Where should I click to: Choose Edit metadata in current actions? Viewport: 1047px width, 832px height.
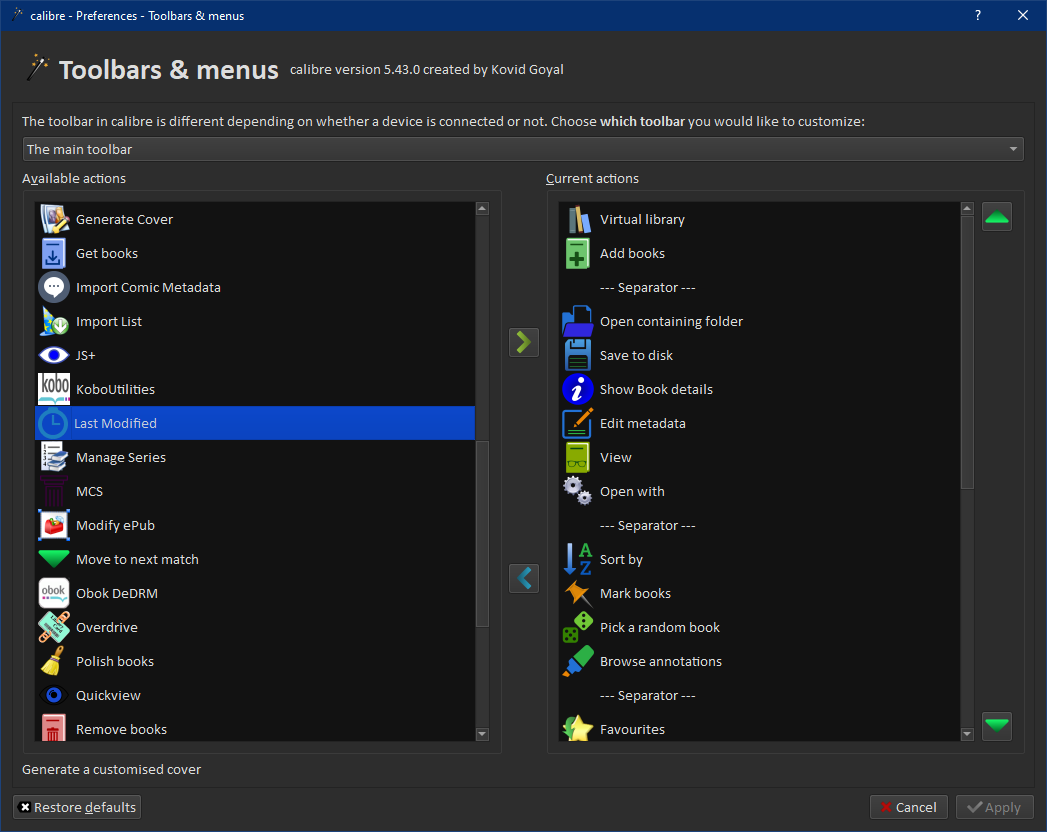[642, 423]
